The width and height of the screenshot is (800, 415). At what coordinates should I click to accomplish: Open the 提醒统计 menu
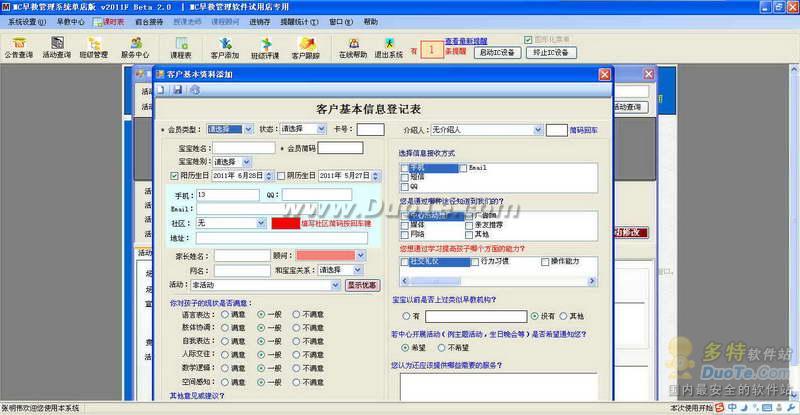coord(299,22)
